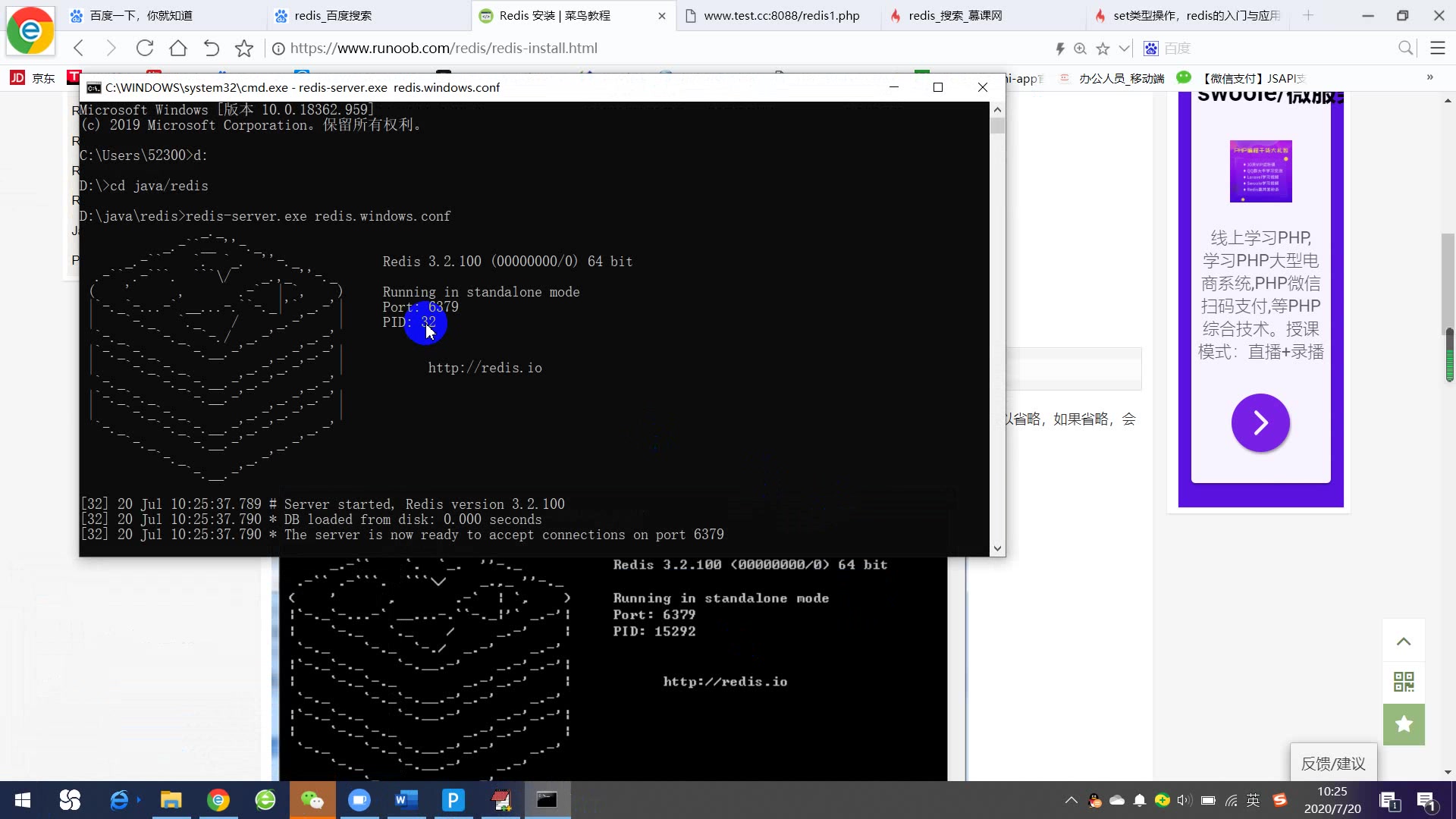Click the back-to-top arrow button

(x=1404, y=642)
